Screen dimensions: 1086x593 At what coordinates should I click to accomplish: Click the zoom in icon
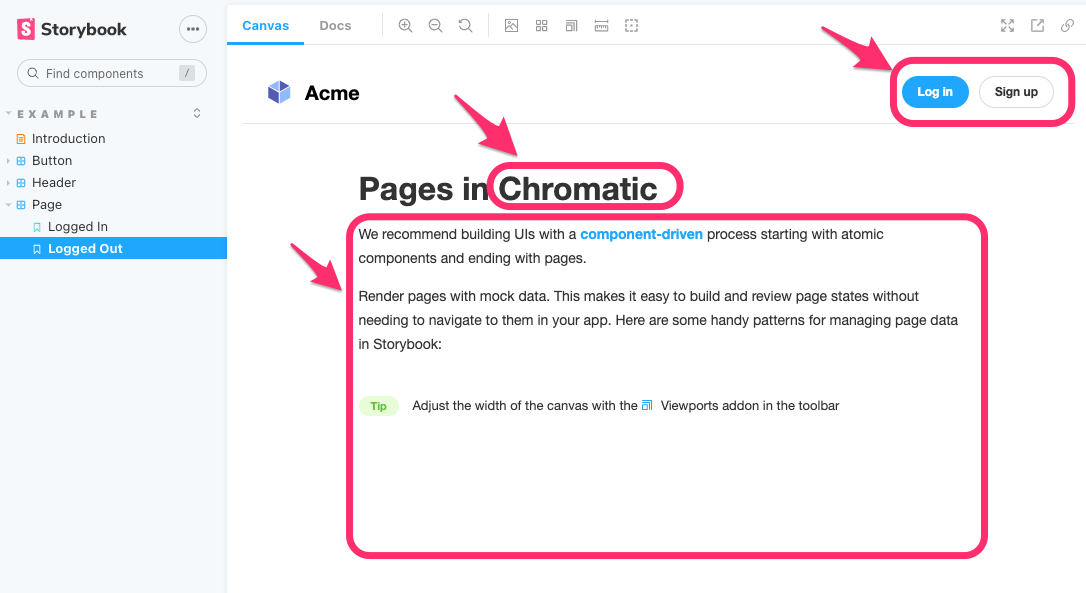pyautogui.click(x=405, y=26)
